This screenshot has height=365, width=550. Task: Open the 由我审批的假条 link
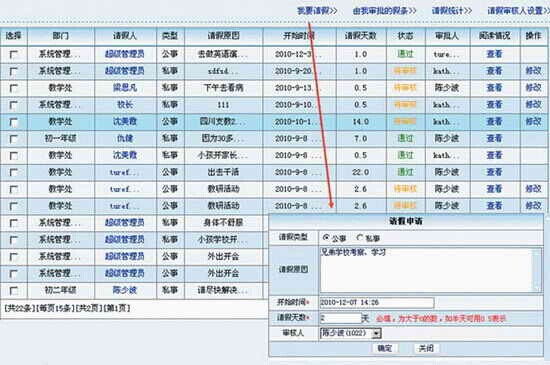pos(384,11)
